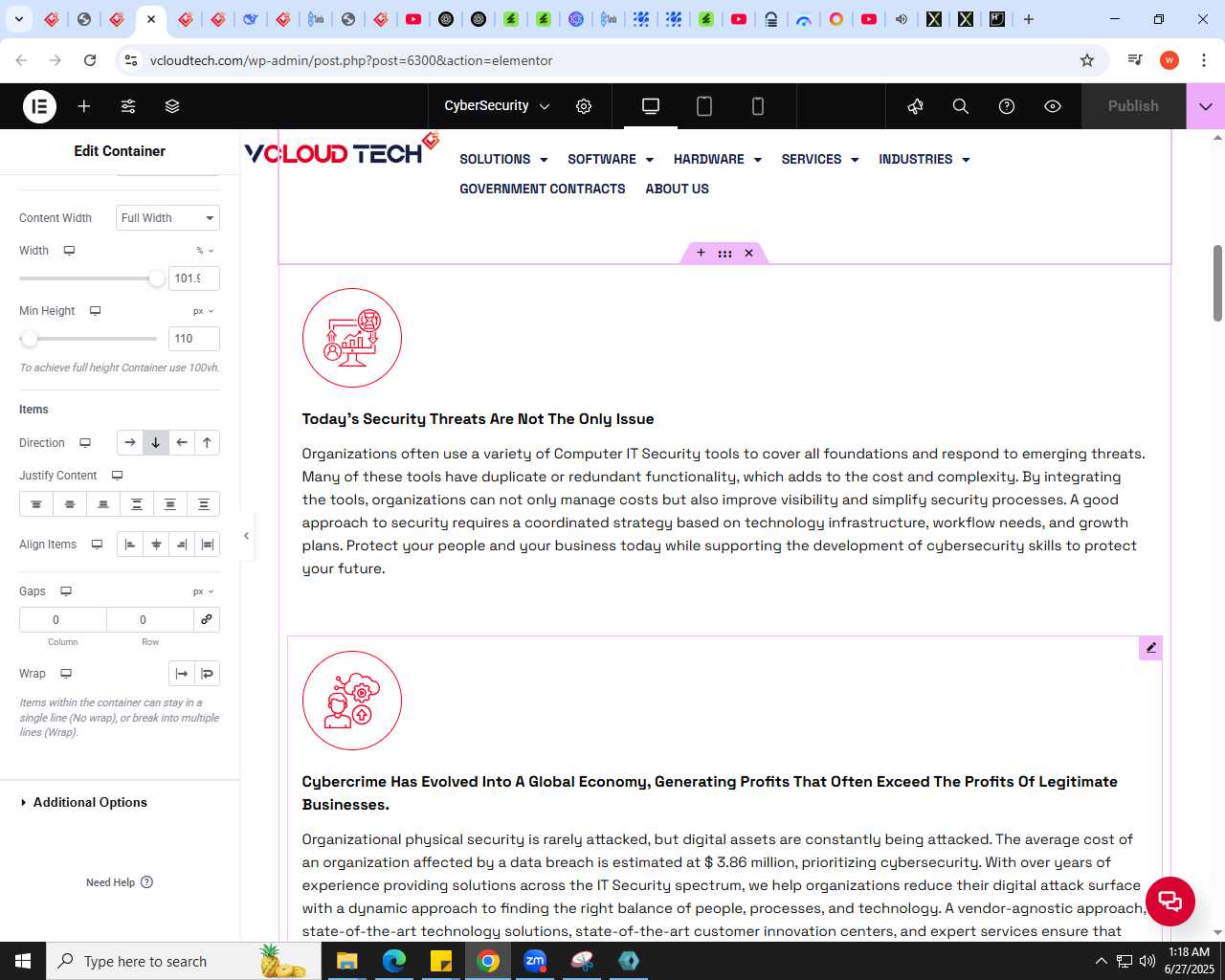The image size is (1225, 980).
Task: Choose Justify Content start option
Action: pyautogui.click(x=36, y=504)
